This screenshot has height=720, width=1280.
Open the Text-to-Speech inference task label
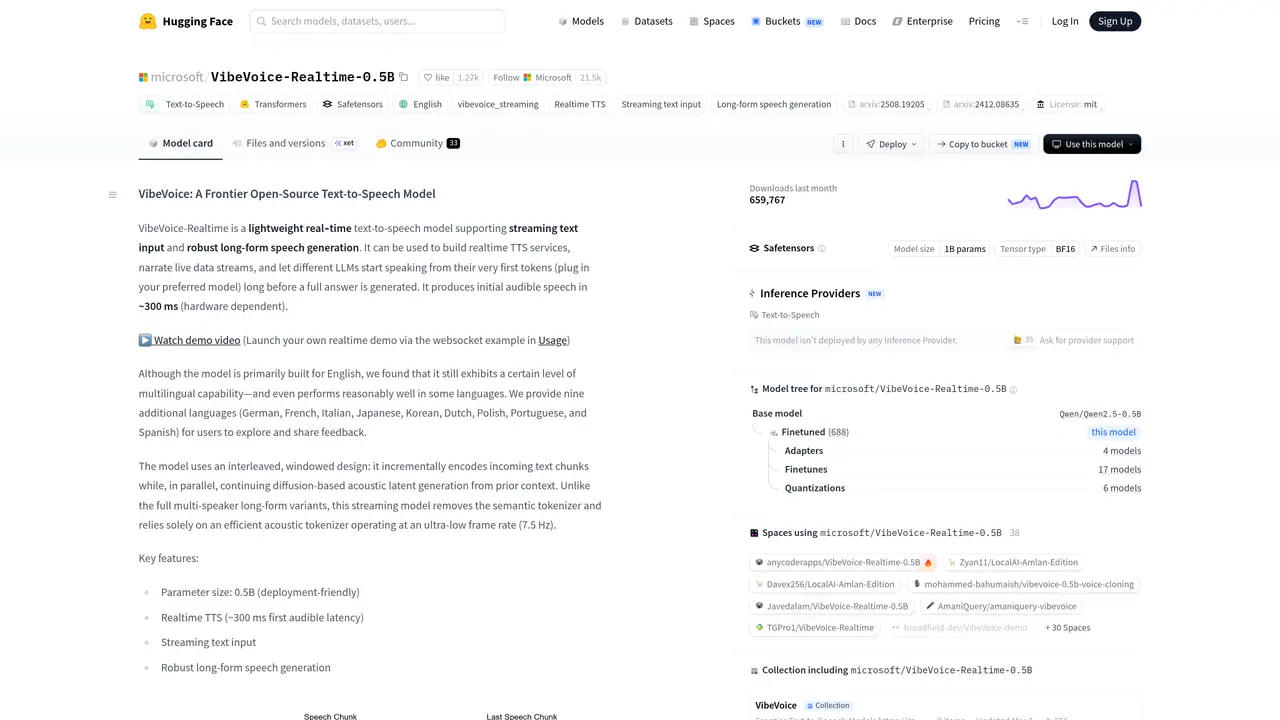tap(785, 315)
